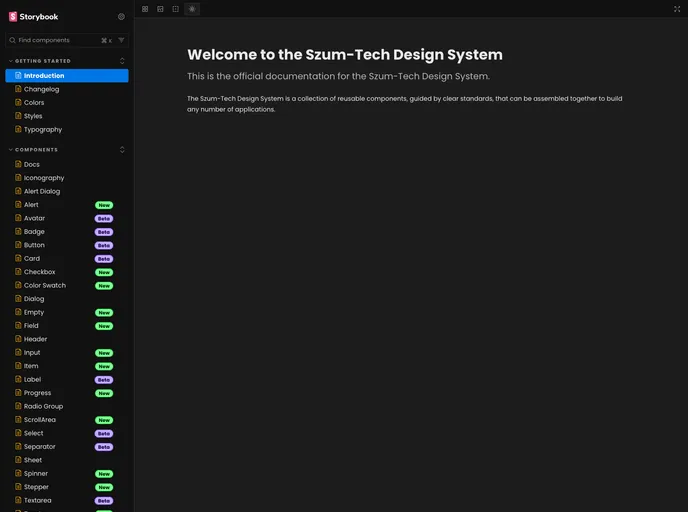Viewport: 688px width, 512px height.
Task: Click the Storybook logo
Action: tap(33, 17)
